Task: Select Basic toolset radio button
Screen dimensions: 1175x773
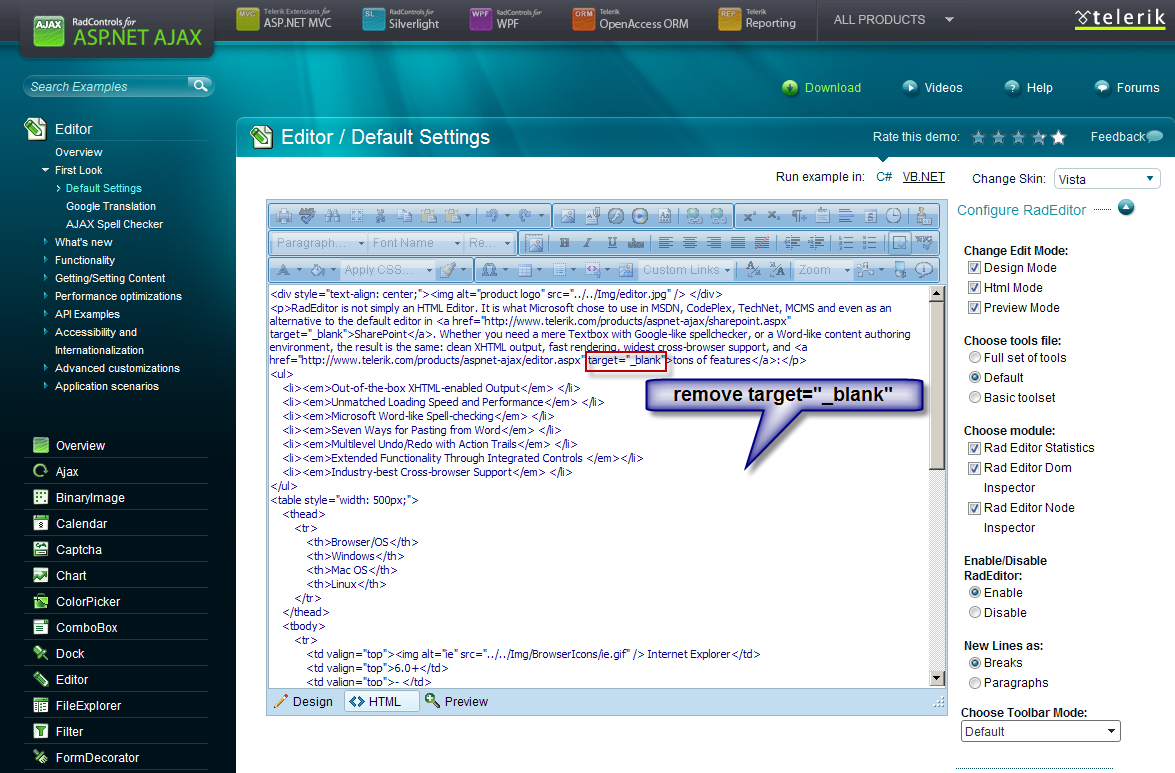Action: pyautogui.click(x=975, y=398)
